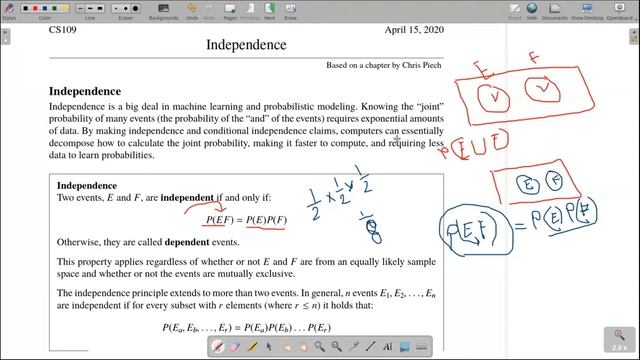Select the capture screen region tool

404,347
